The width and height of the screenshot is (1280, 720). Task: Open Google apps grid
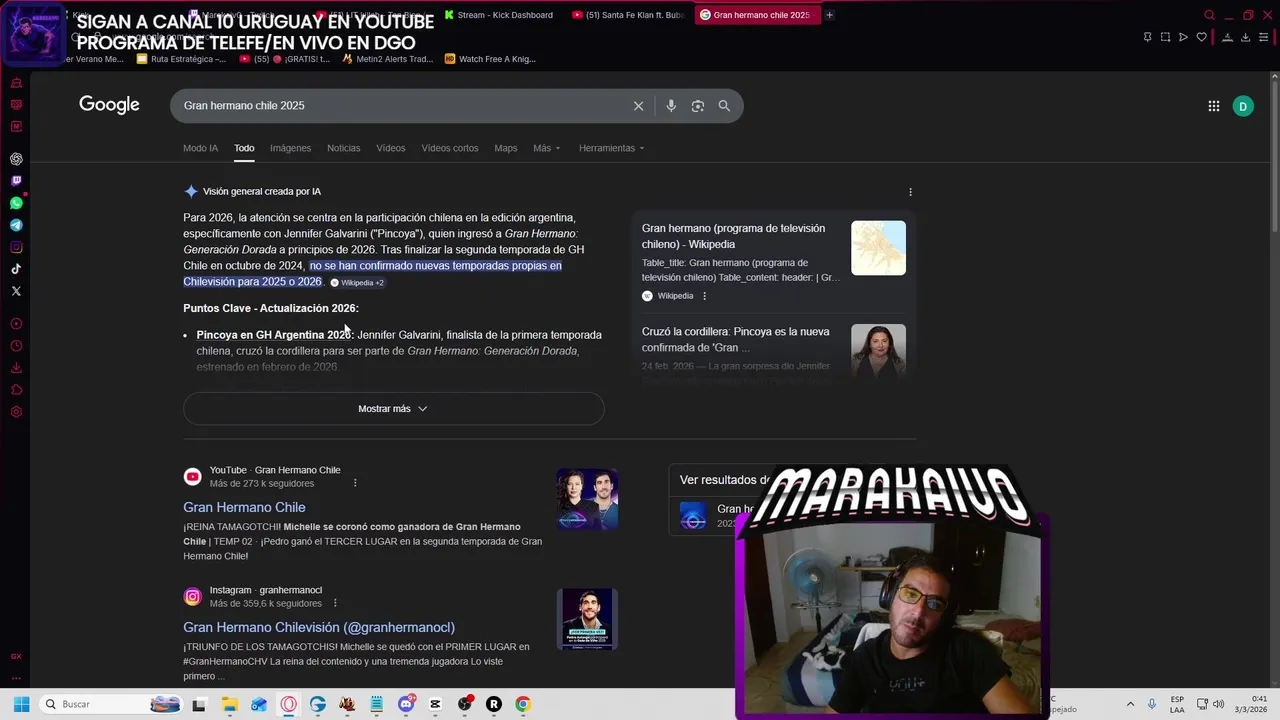click(x=1213, y=106)
